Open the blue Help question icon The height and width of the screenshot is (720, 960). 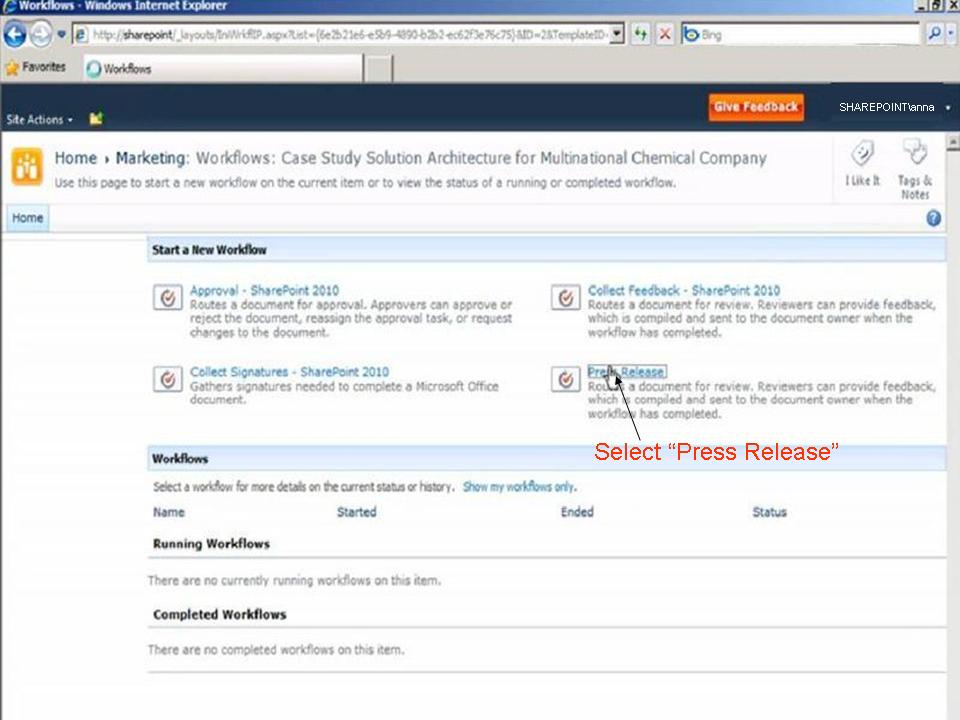(x=933, y=219)
